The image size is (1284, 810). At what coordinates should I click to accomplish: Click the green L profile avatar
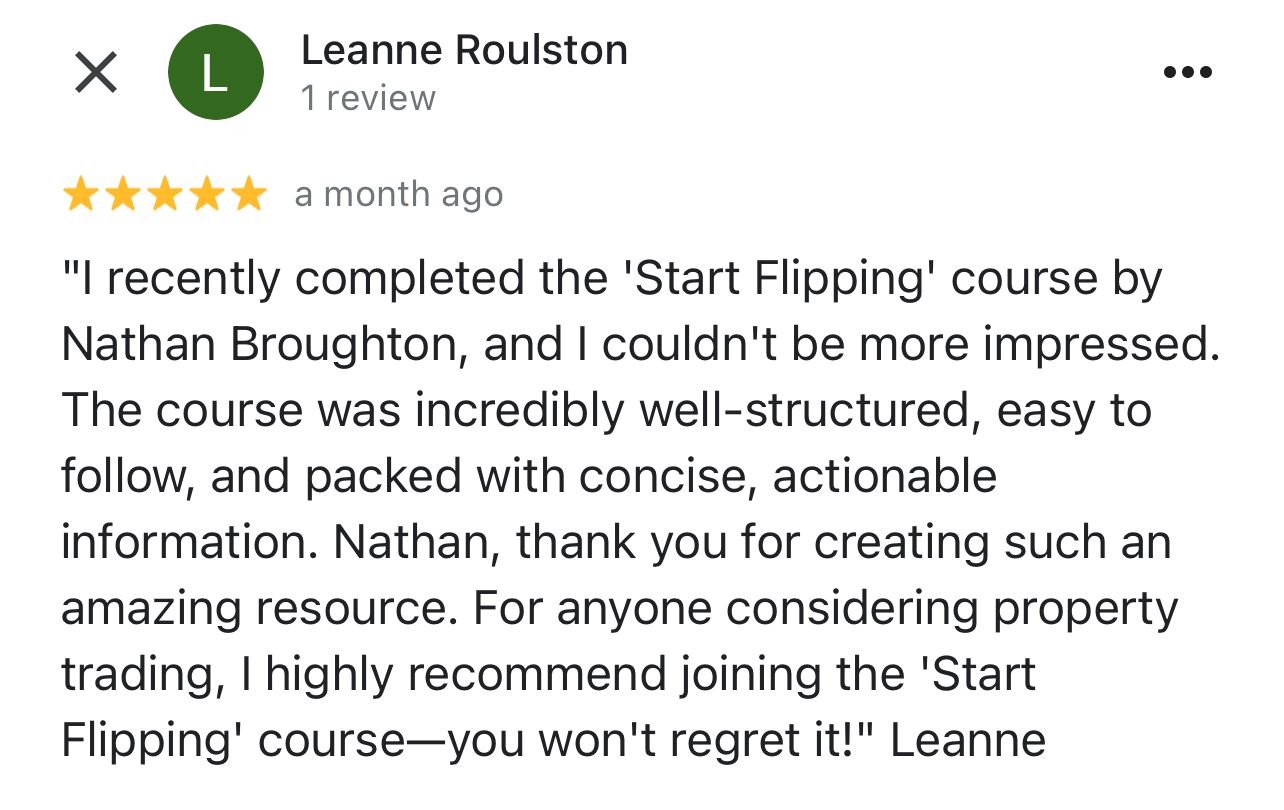point(216,73)
